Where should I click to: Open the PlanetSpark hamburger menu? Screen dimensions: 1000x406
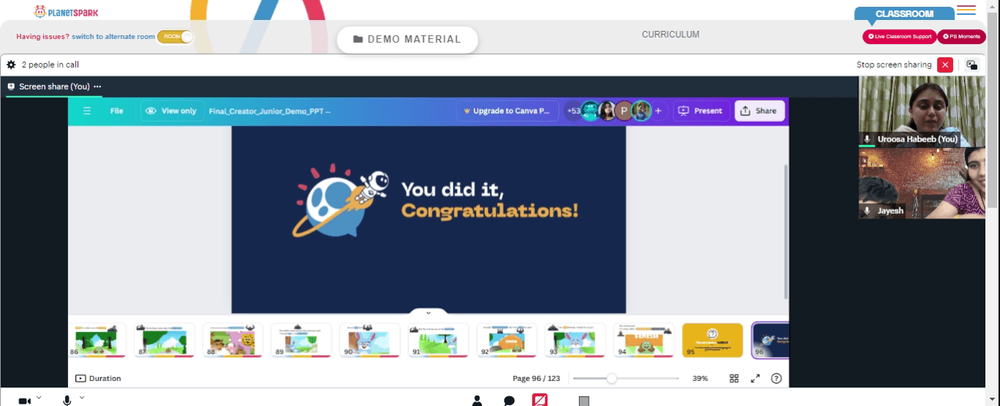click(966, 10)
